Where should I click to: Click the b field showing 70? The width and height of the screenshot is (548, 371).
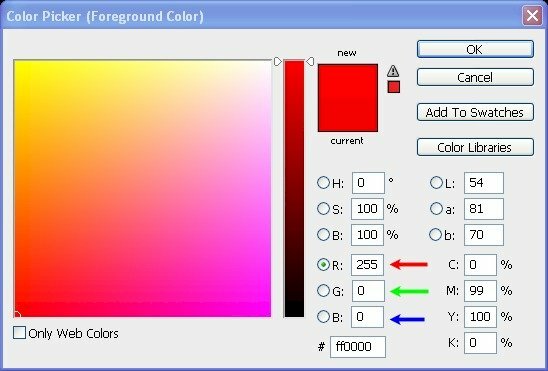pyautogui.click(x=484, y=235)
